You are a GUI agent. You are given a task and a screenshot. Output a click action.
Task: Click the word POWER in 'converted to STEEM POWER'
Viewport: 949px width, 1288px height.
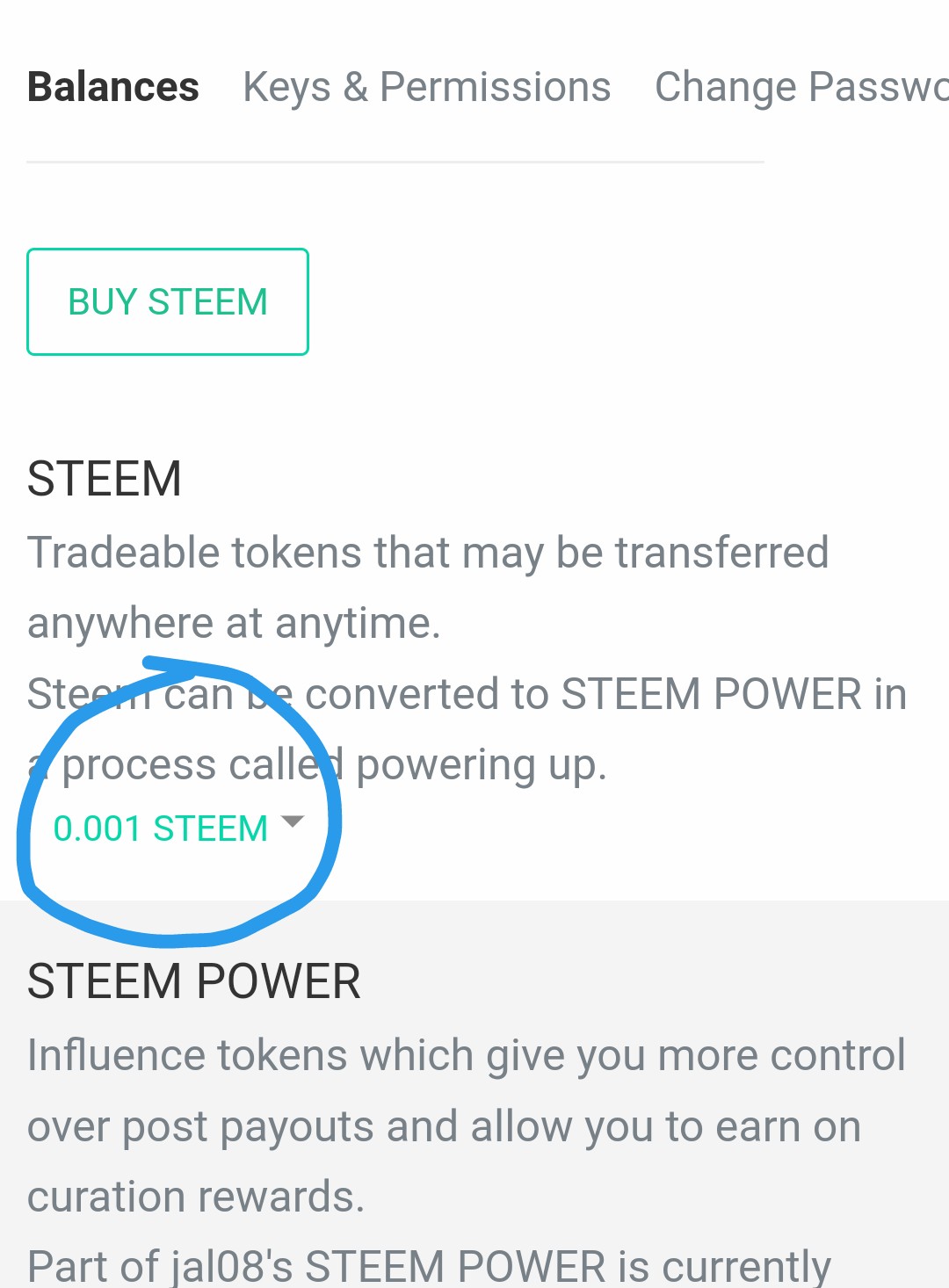[786, 694]
